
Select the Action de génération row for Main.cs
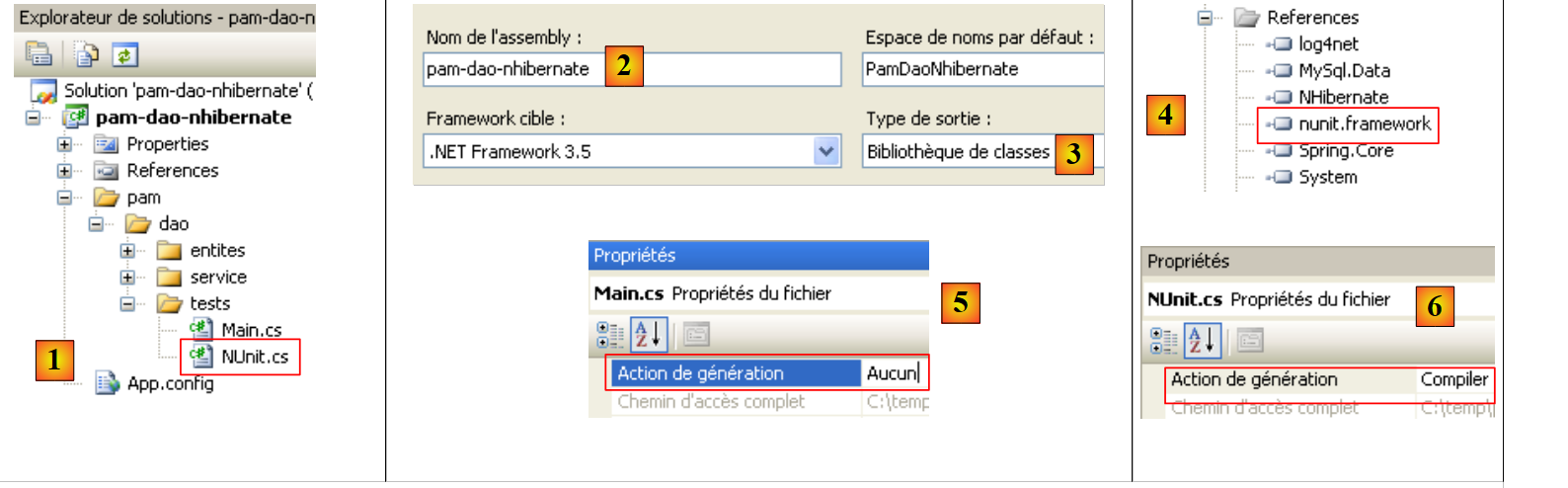(x=733, y=373)
